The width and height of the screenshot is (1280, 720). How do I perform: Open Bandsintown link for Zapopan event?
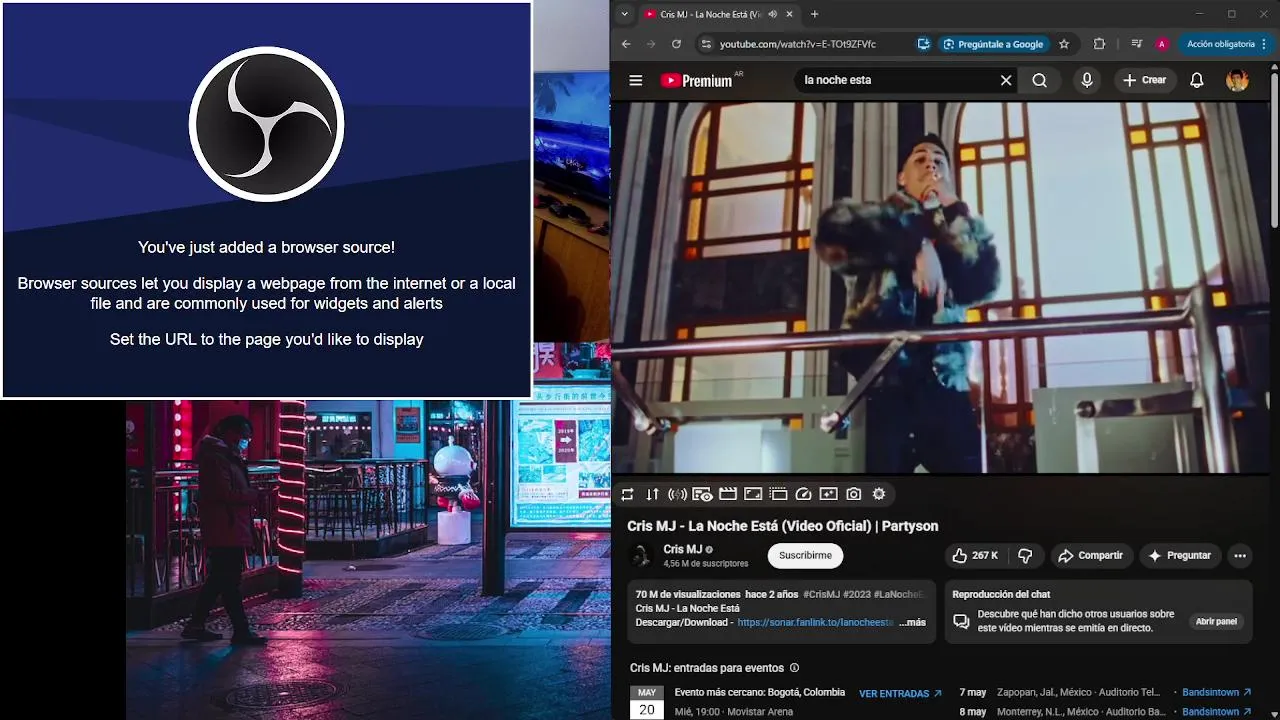[1216, 692]
